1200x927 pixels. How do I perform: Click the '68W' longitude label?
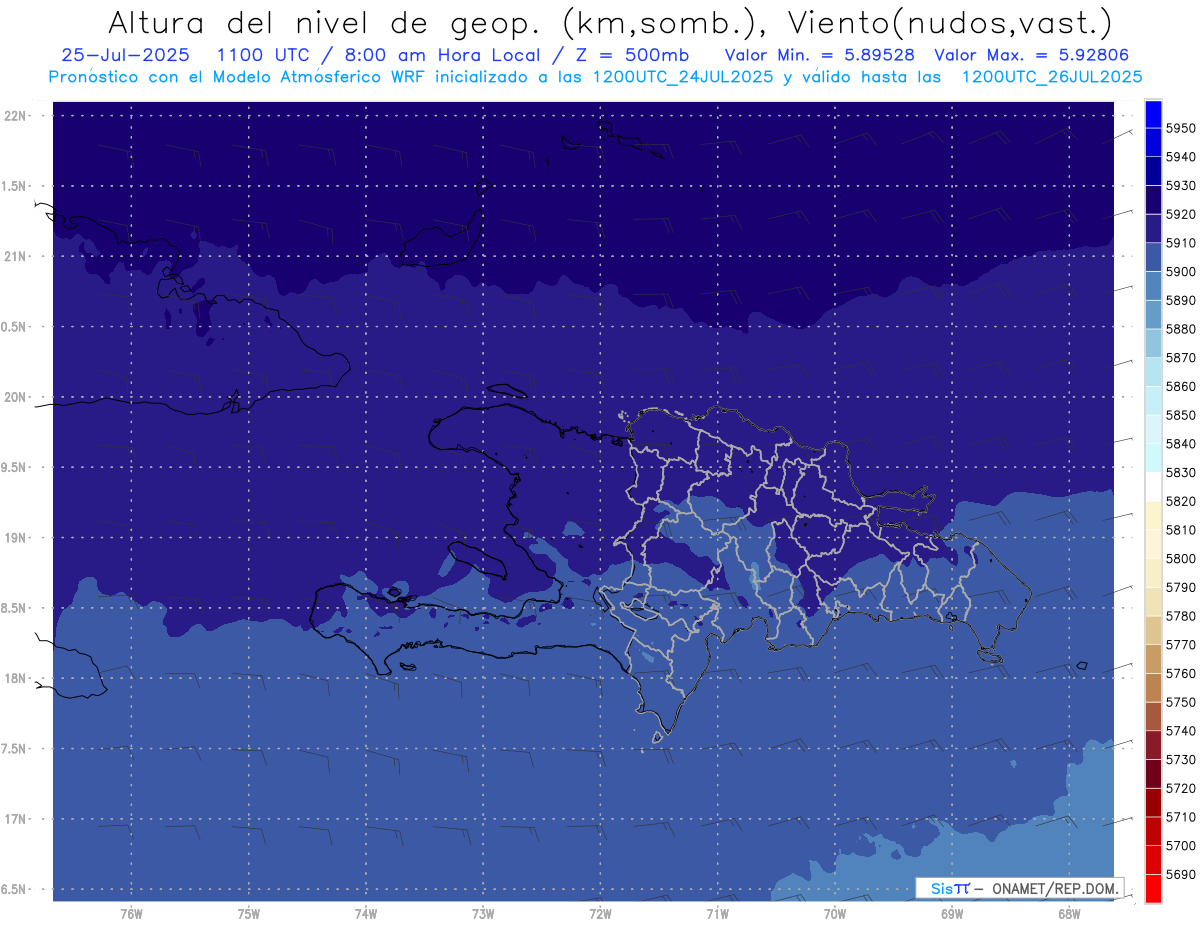click(x=1069, y=914)
